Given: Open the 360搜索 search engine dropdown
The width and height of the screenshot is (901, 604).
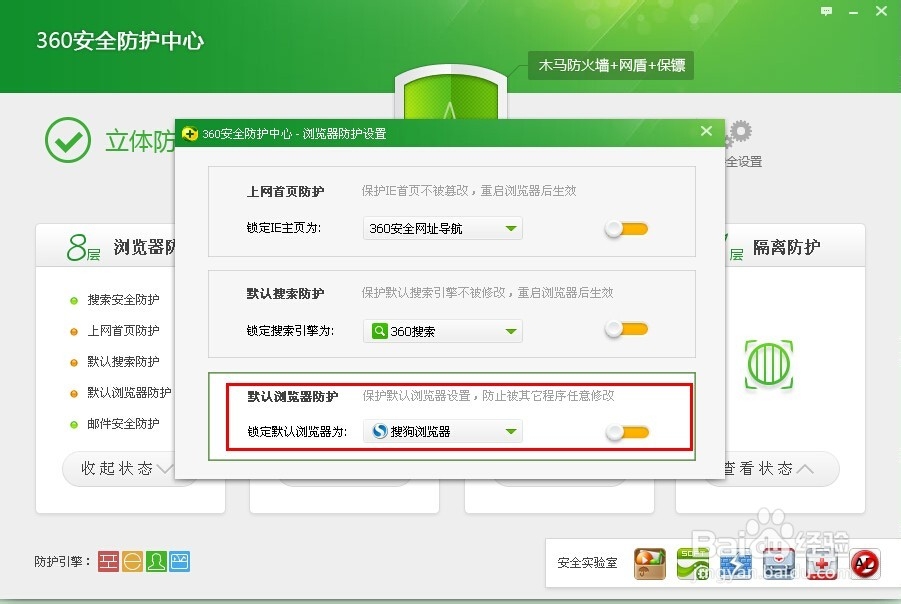Looking at the screenshot, I should click(x=441, y=330).
